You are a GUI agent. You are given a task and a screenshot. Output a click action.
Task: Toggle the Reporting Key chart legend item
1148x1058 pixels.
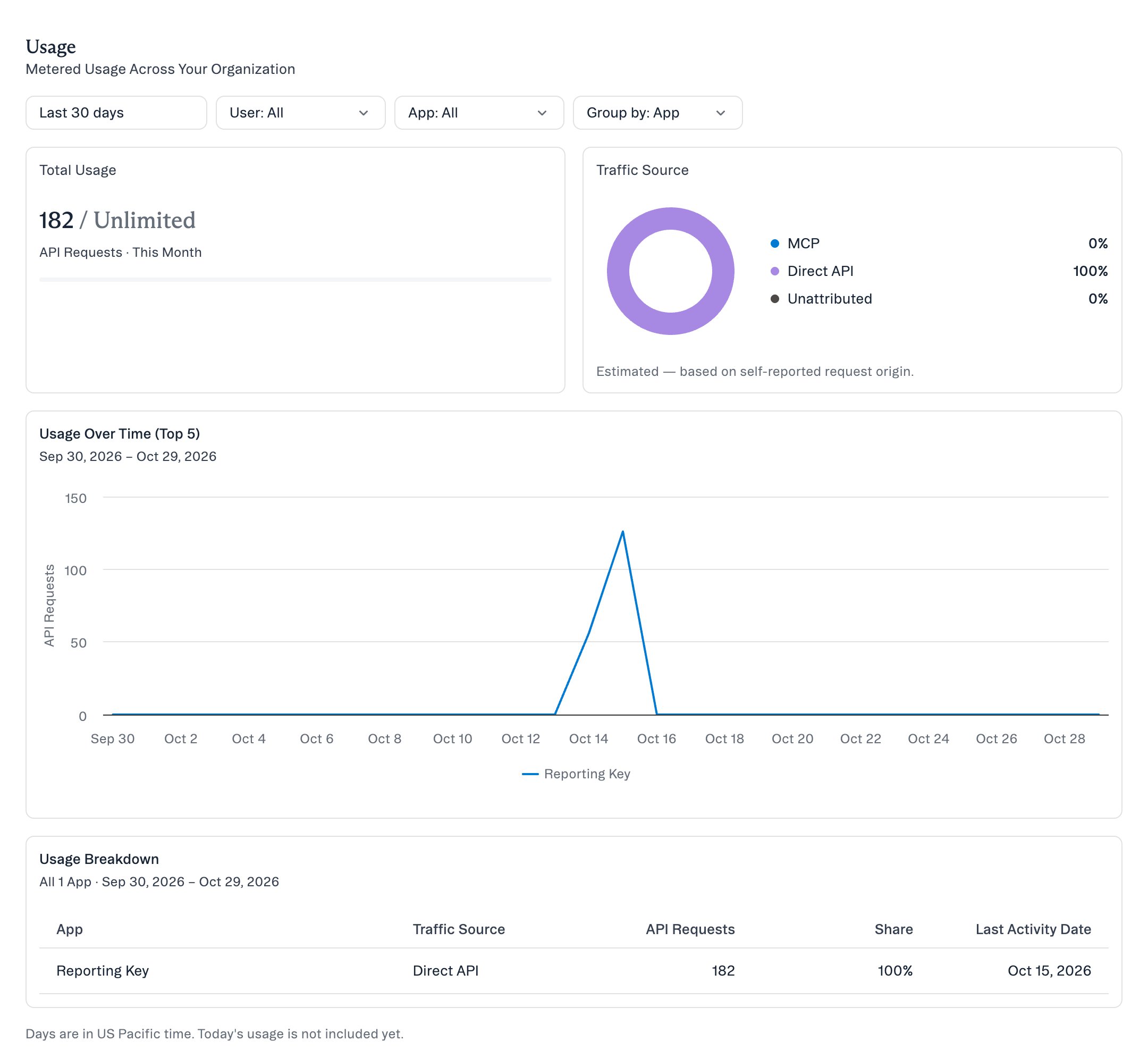pos(576,774)
